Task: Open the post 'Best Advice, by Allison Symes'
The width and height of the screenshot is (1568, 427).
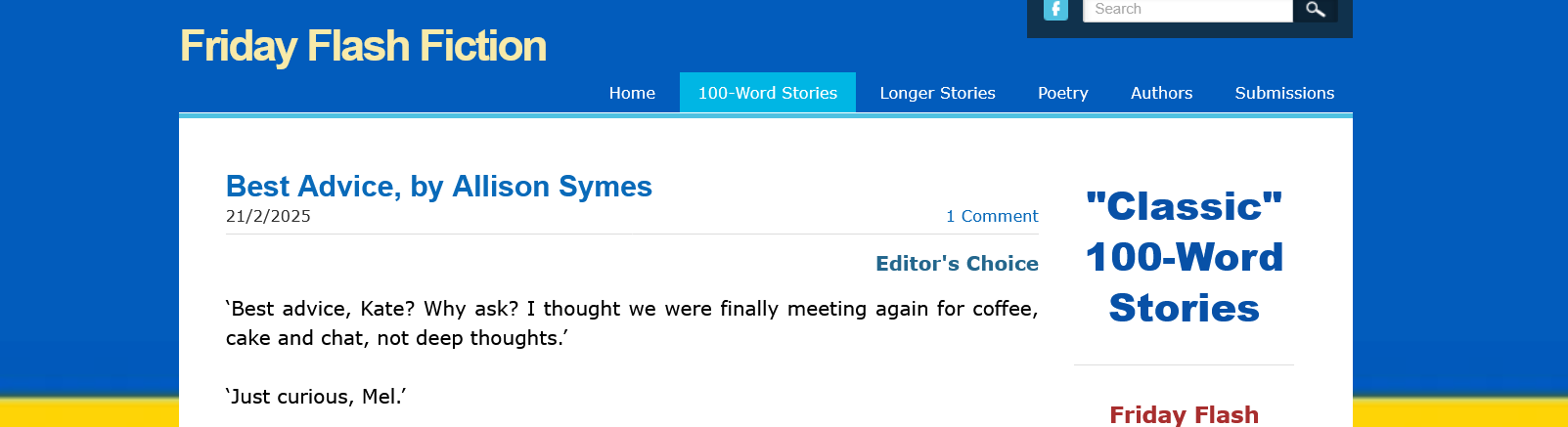Action: click(x=438, y=186)
